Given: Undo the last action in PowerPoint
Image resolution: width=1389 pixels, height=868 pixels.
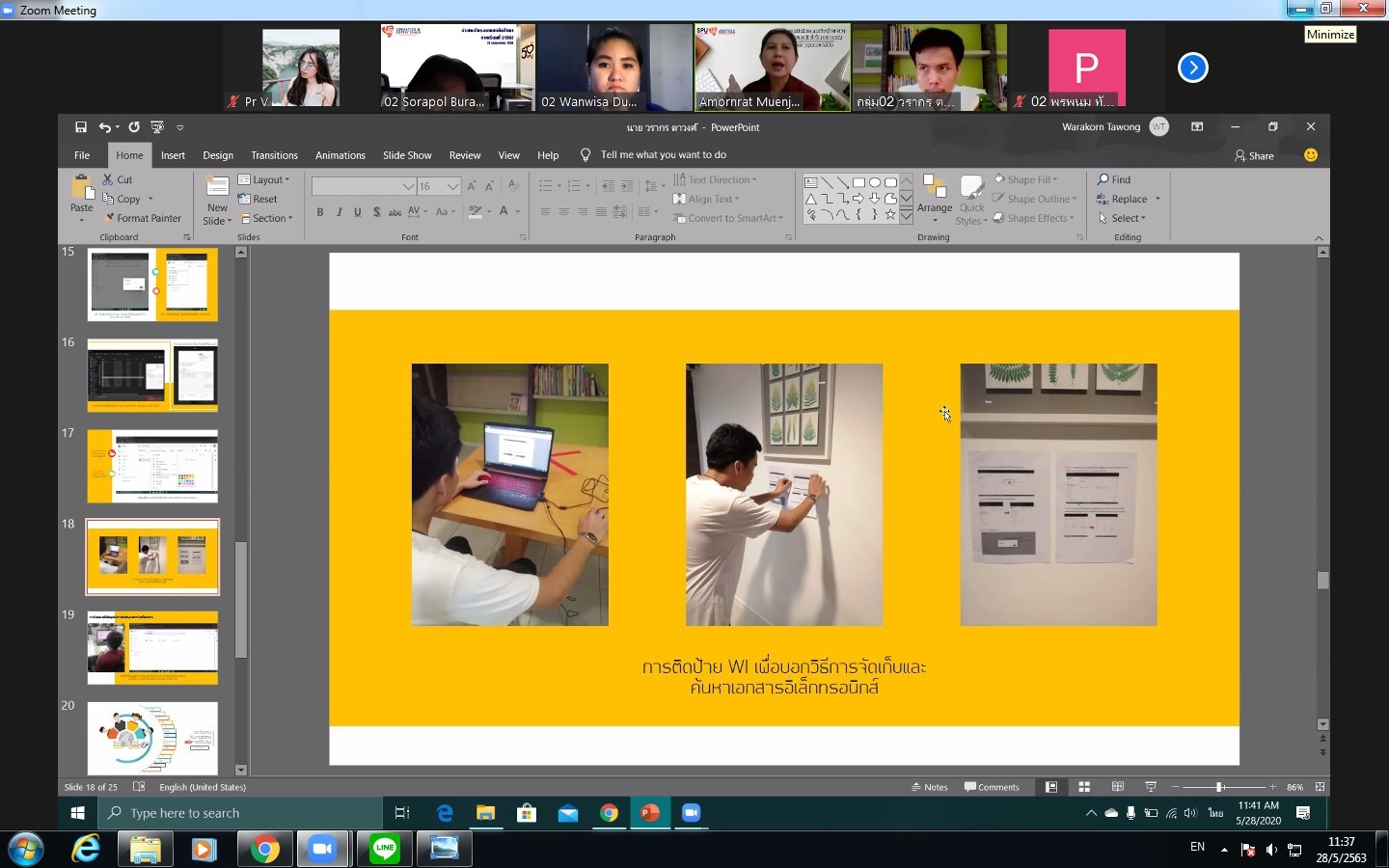Looking at the screenshot, I should click(x=104, y=127).
